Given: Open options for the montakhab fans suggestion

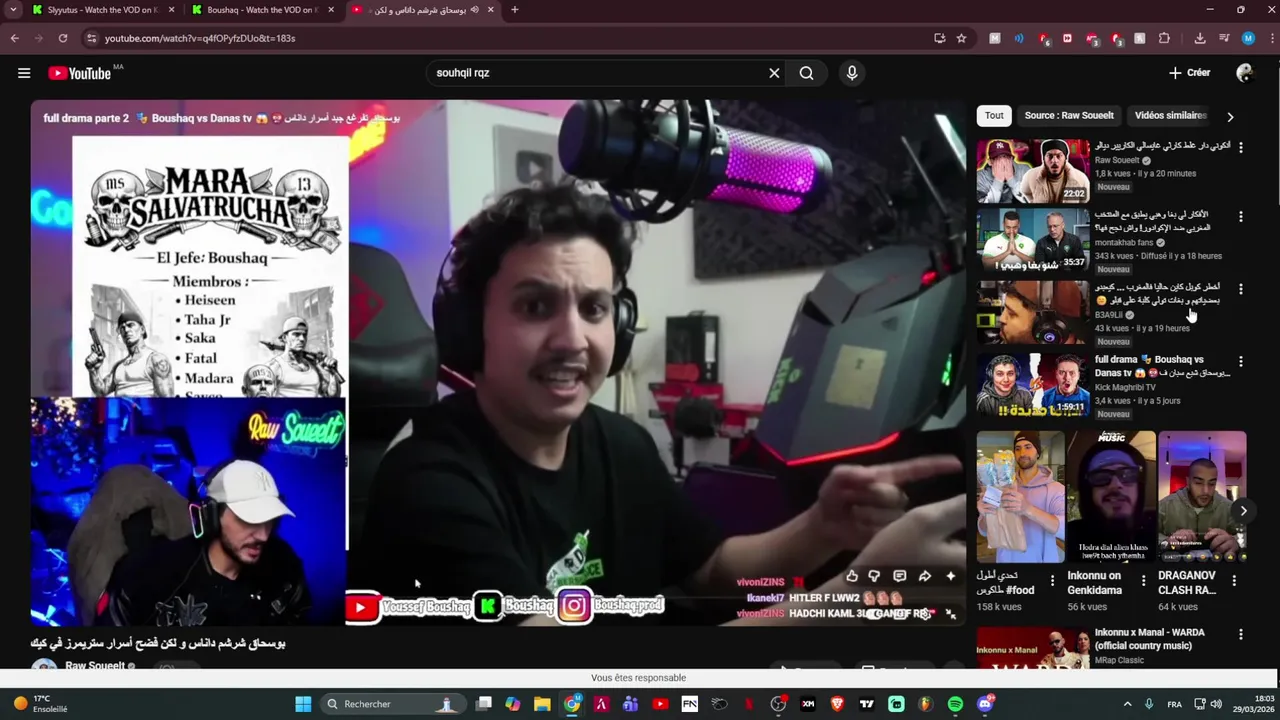Looking at the screenshot, I should pos(1241,216).
